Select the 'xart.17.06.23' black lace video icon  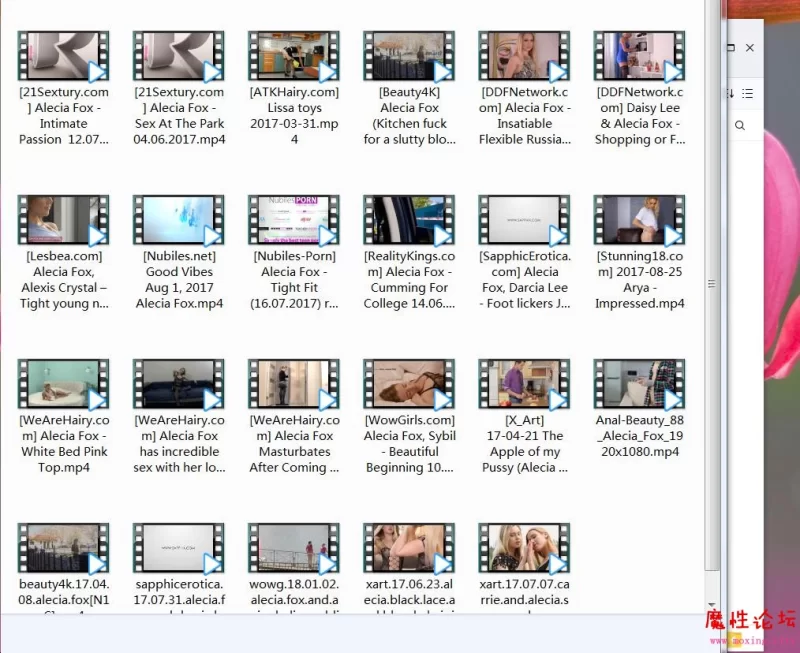409,548
